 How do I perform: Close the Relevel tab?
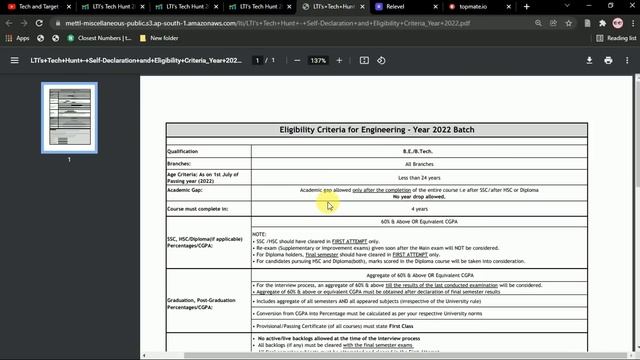tap(435, 7)
